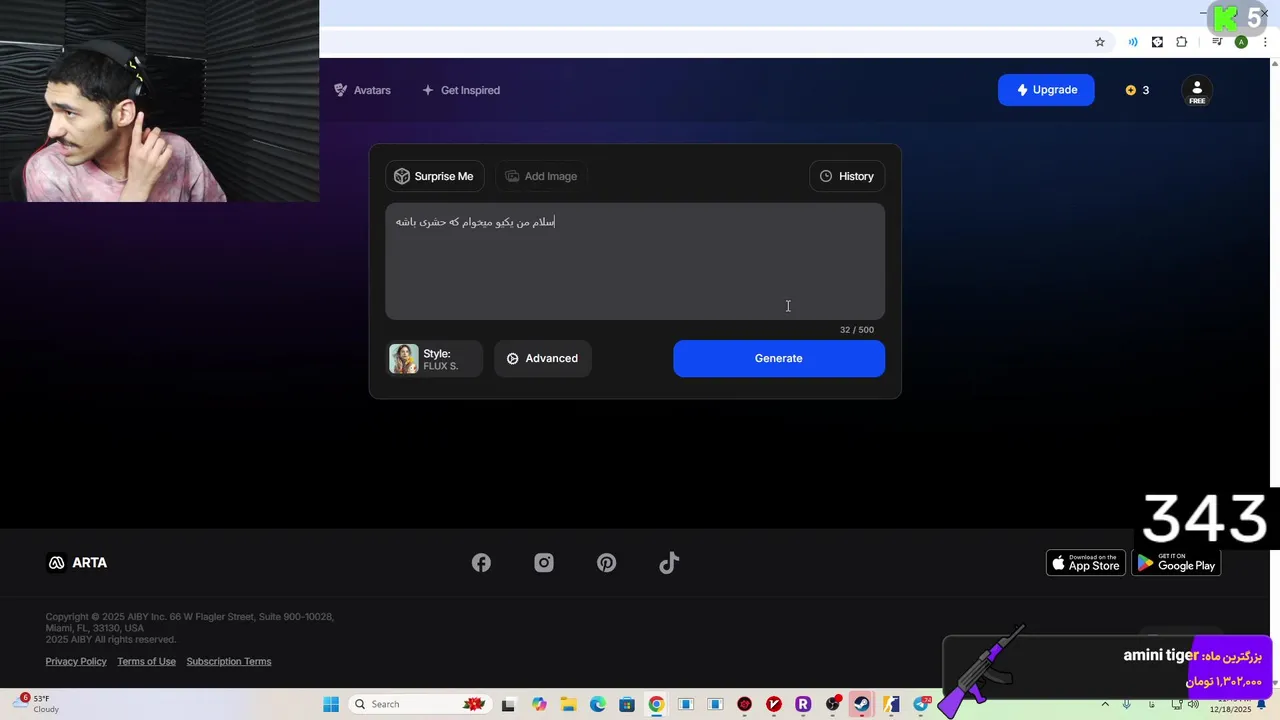Screen dimensions: 1280x720
Task: Click the Surprise Me button
Action: coord(434,176)
